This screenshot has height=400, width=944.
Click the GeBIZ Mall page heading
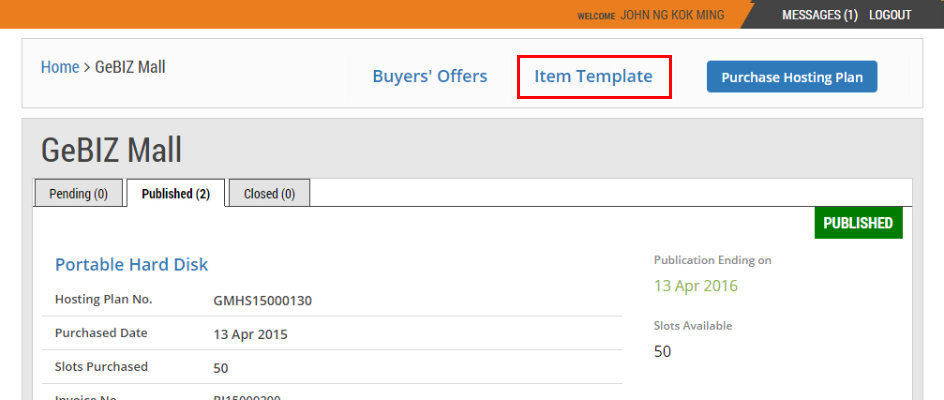(111, 150)
